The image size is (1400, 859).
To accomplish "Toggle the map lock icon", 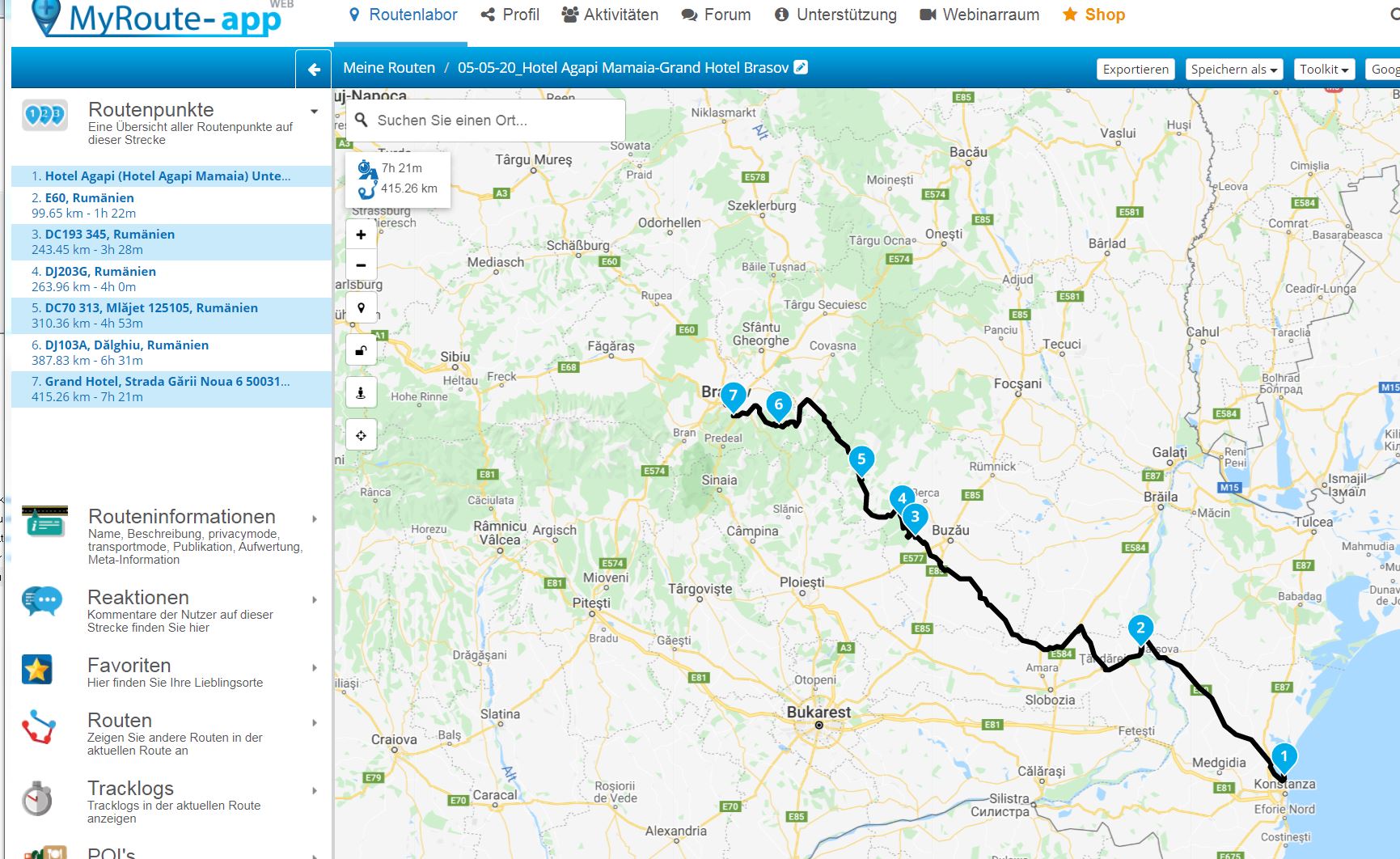I will point(361,350).
